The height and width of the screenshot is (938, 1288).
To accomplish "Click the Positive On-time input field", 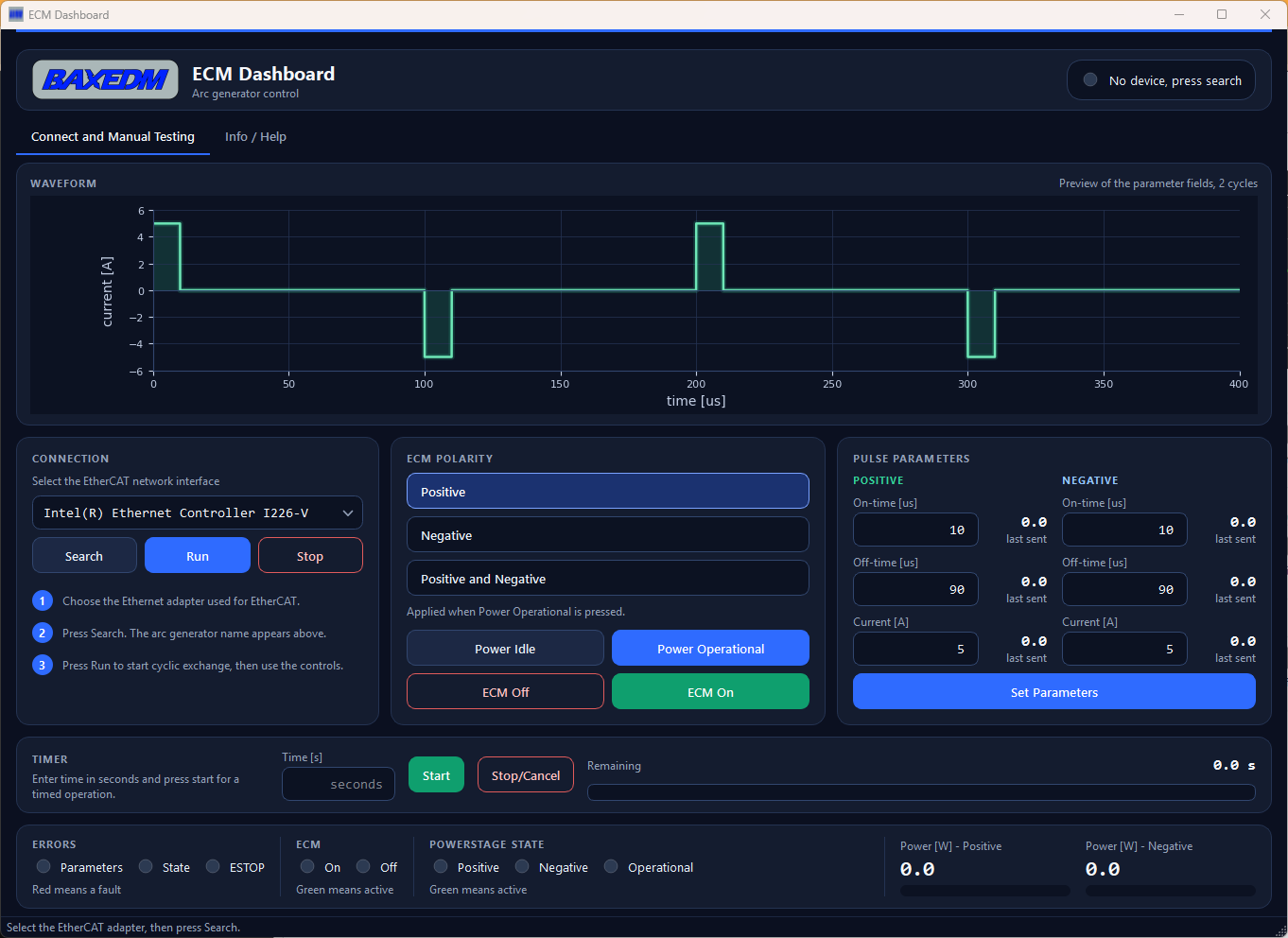I will coord(915,530).
